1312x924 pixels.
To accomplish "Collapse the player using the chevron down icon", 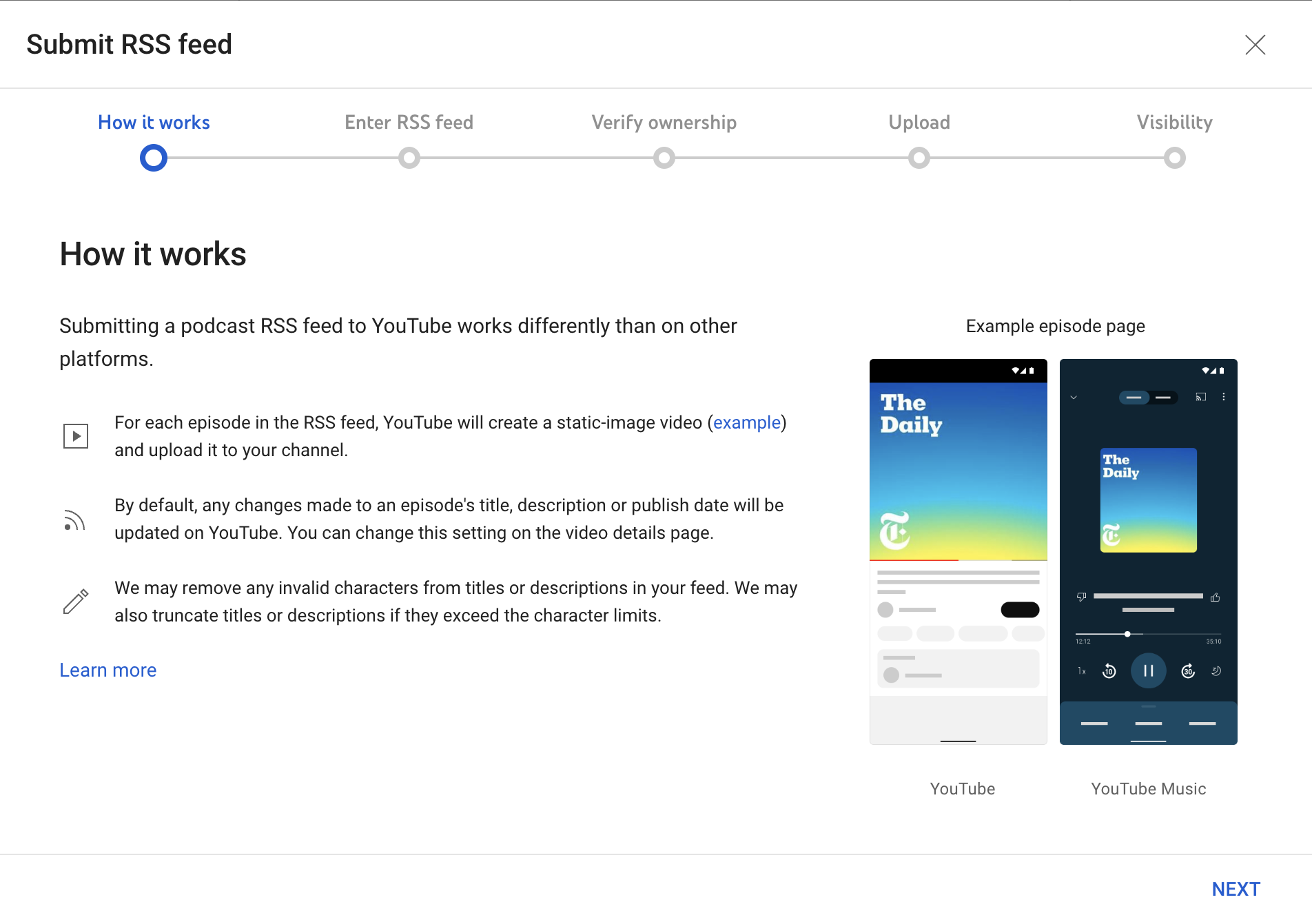I will tap(1074, 398).
